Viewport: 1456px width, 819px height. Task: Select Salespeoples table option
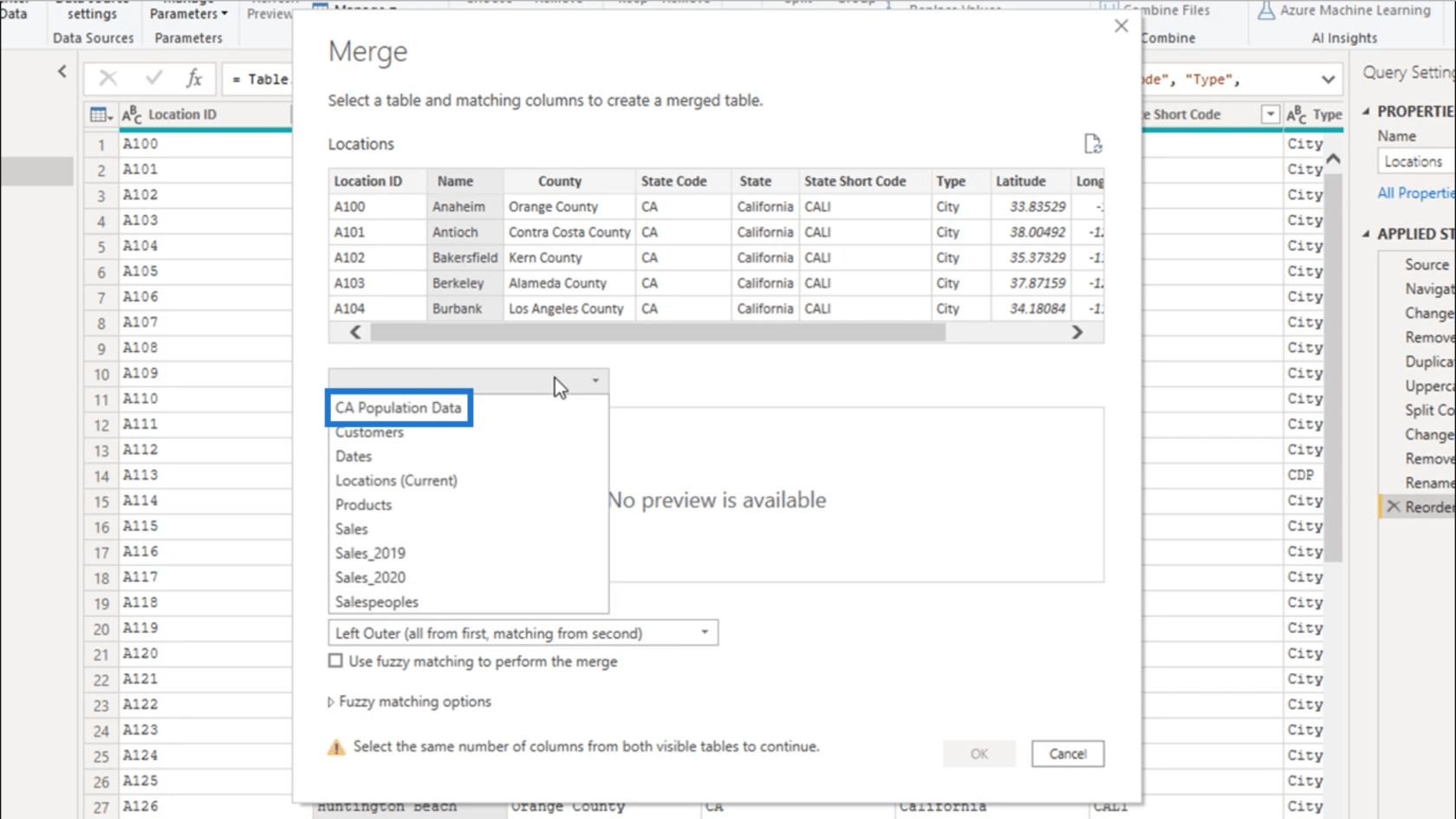377,601
